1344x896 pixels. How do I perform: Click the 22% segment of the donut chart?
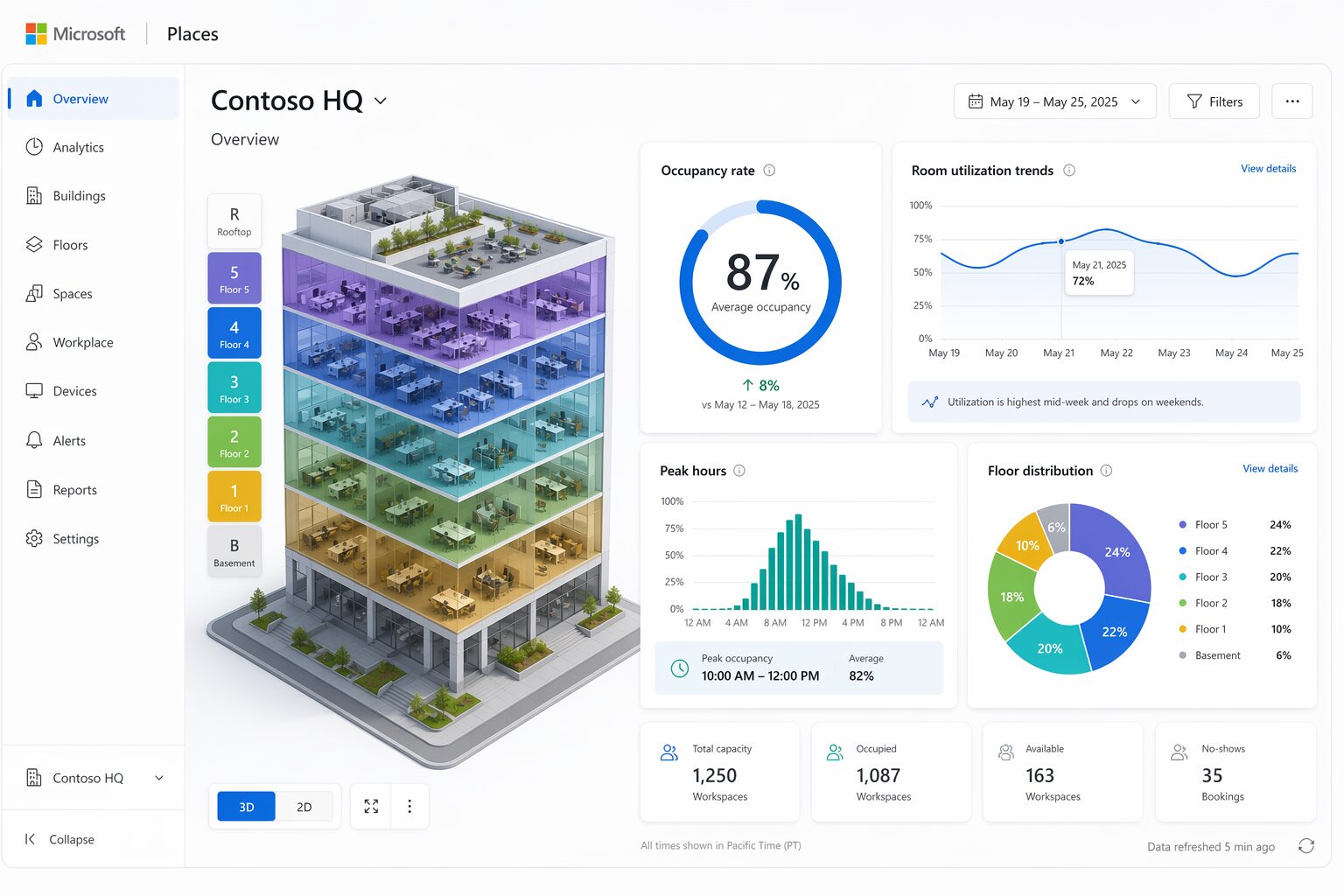click(1115, 630)
